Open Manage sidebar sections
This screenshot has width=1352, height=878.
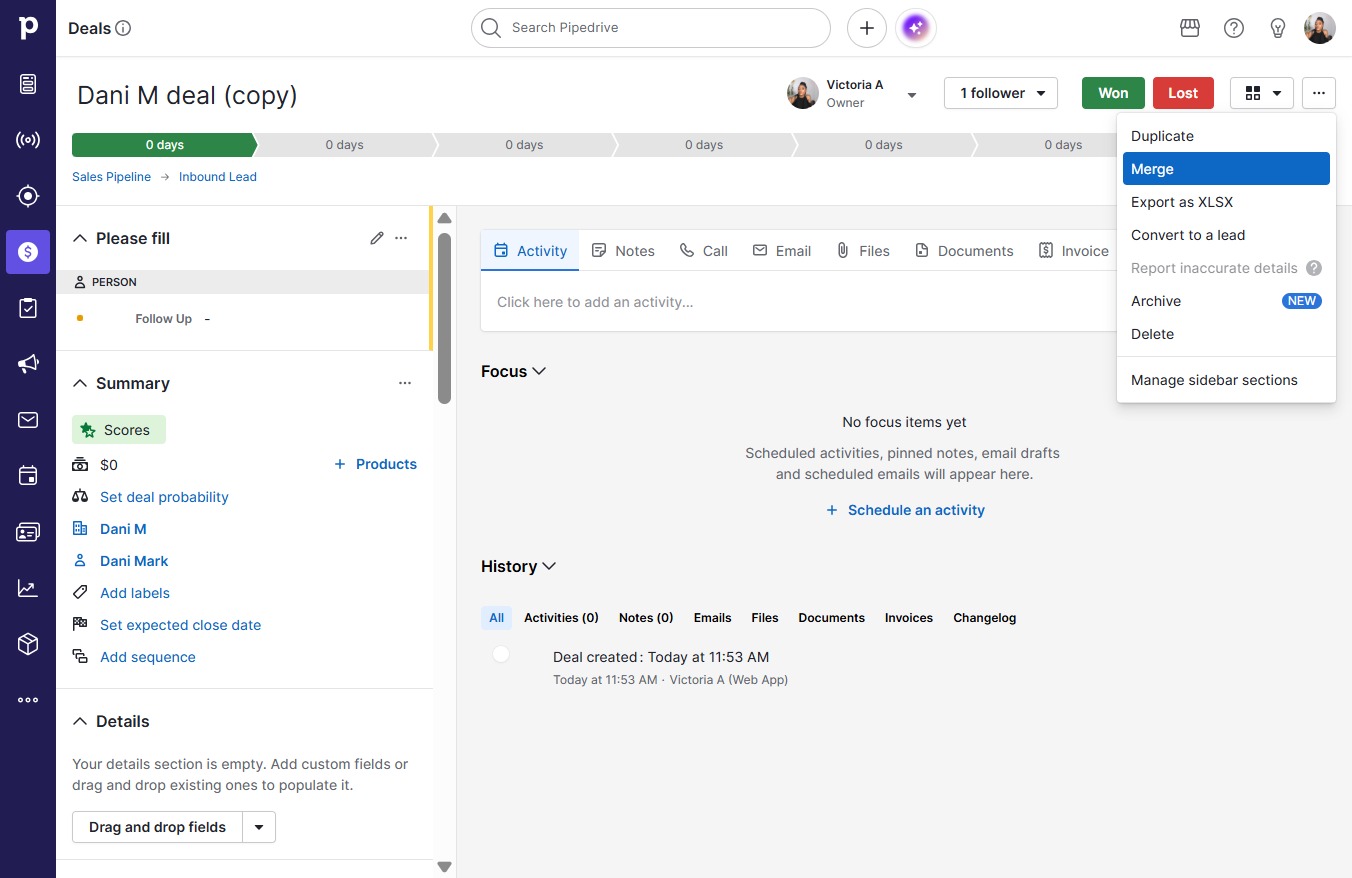(1226, 380)
